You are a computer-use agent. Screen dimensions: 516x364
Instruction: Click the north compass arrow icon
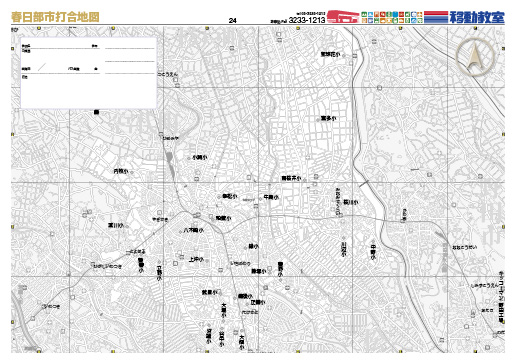475,56
